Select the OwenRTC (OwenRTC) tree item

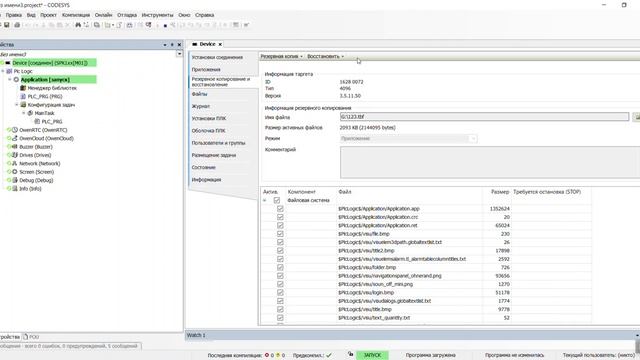coord(43,130)
